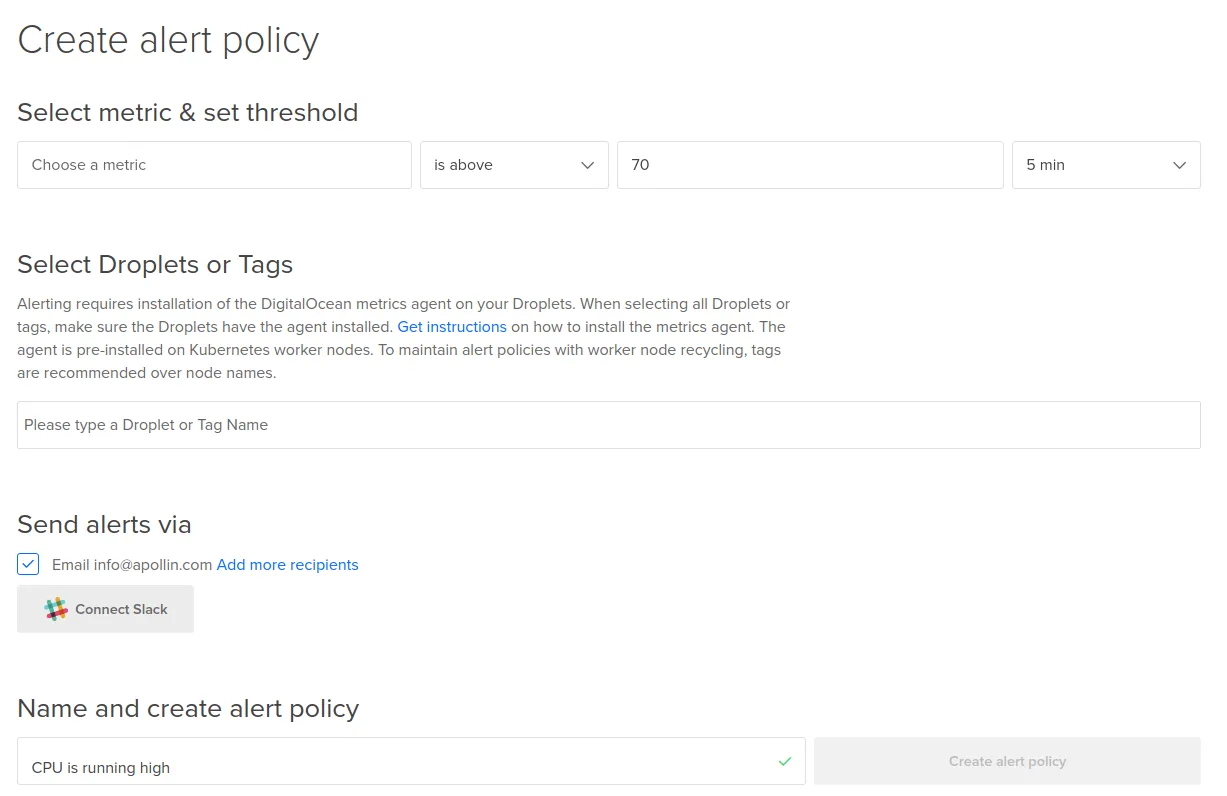
Task: Open the Choose a metric field
Action: pyautogui.click(x=214, y=165)
